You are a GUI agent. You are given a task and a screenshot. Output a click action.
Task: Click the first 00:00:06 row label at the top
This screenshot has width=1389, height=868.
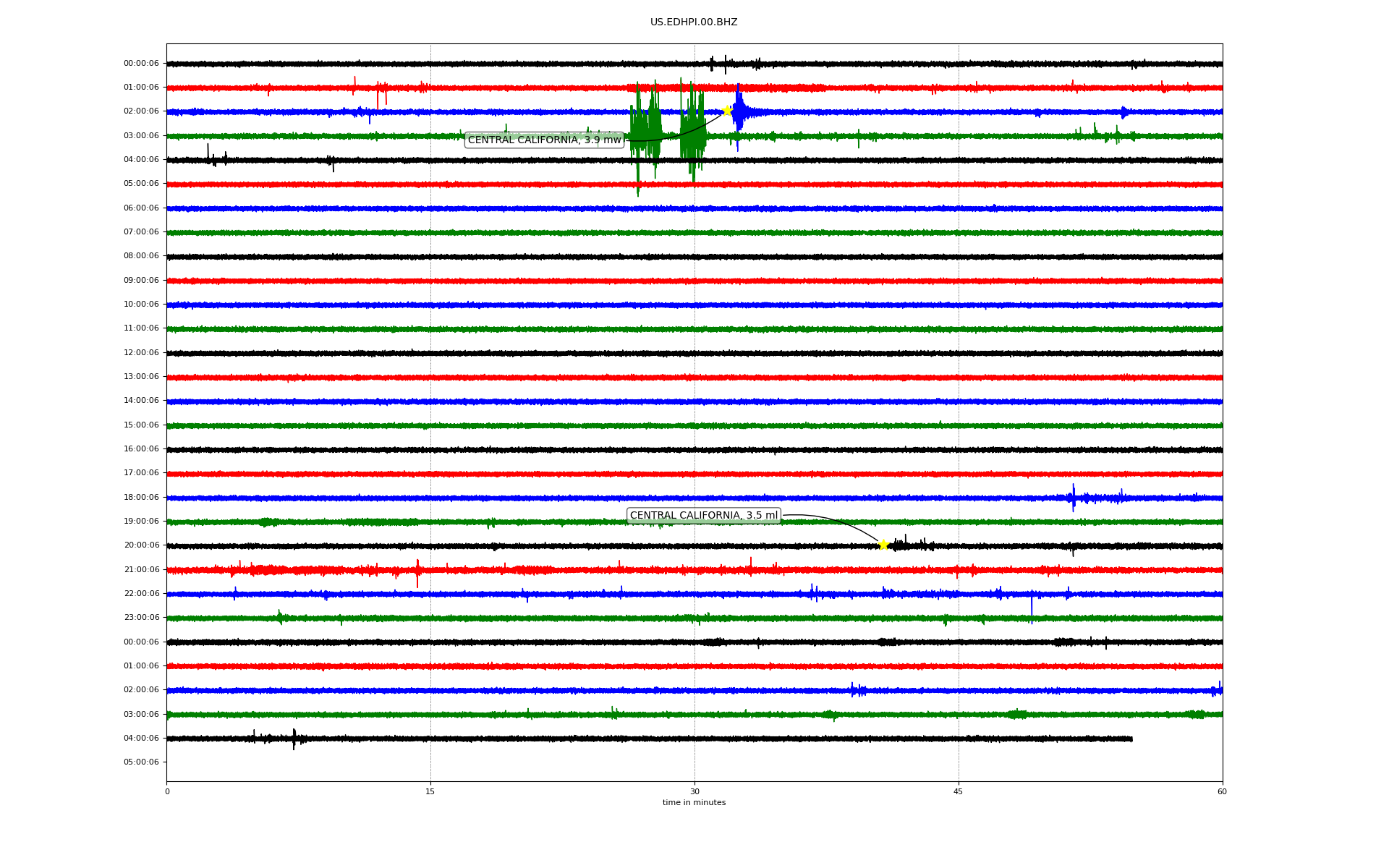pos(141,64)
